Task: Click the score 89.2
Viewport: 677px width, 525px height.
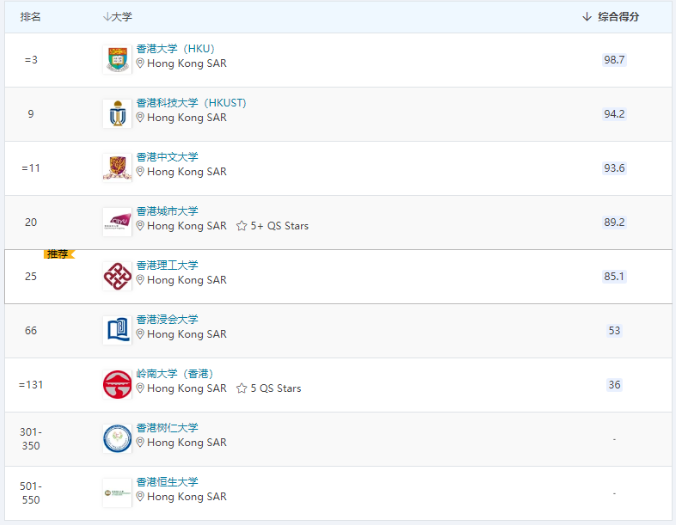Action: (x=614, y=222)
